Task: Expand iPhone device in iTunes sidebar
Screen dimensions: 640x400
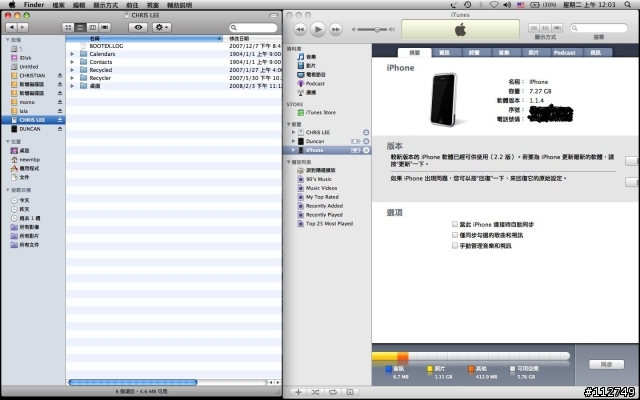Action: click(293, 150)
